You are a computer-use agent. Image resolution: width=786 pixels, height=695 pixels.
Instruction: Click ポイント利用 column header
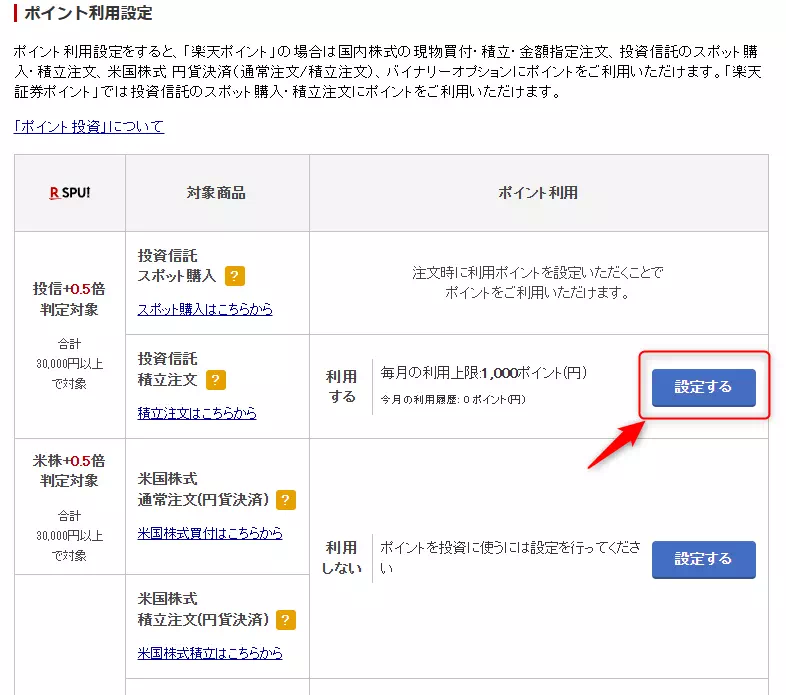(x=538, y=193)
